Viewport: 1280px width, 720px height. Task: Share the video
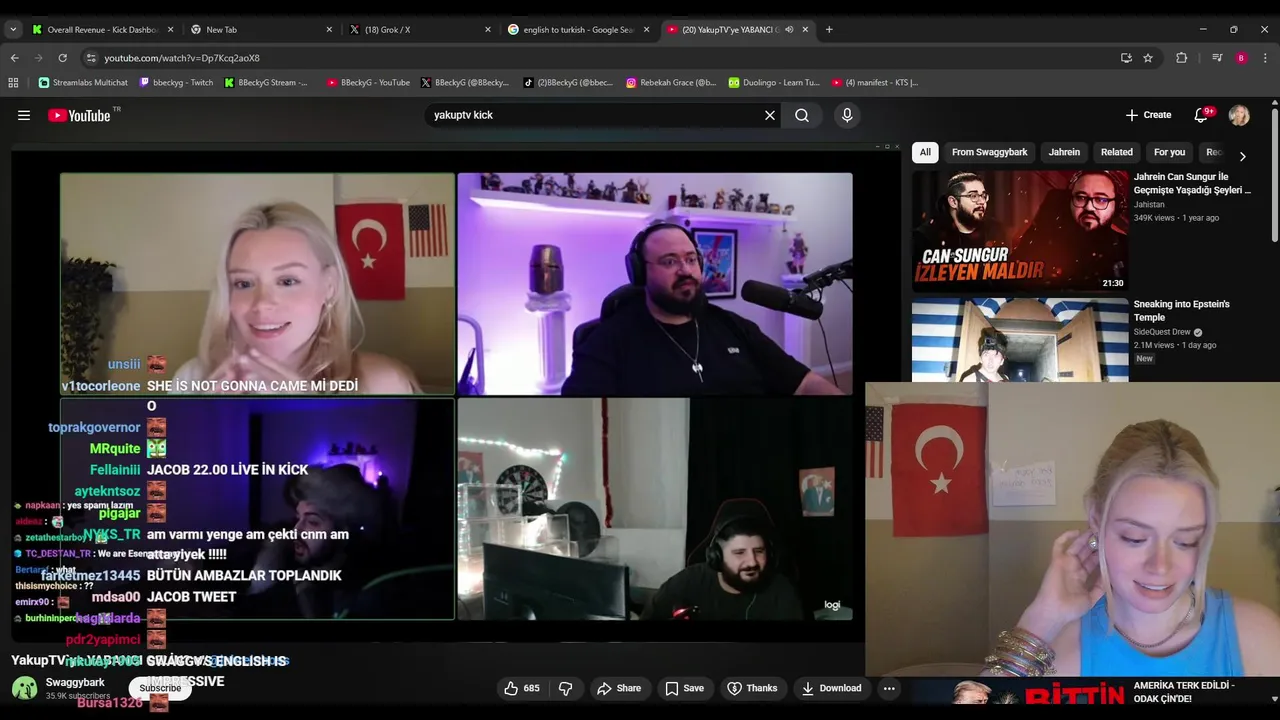[x=619, y=688]
